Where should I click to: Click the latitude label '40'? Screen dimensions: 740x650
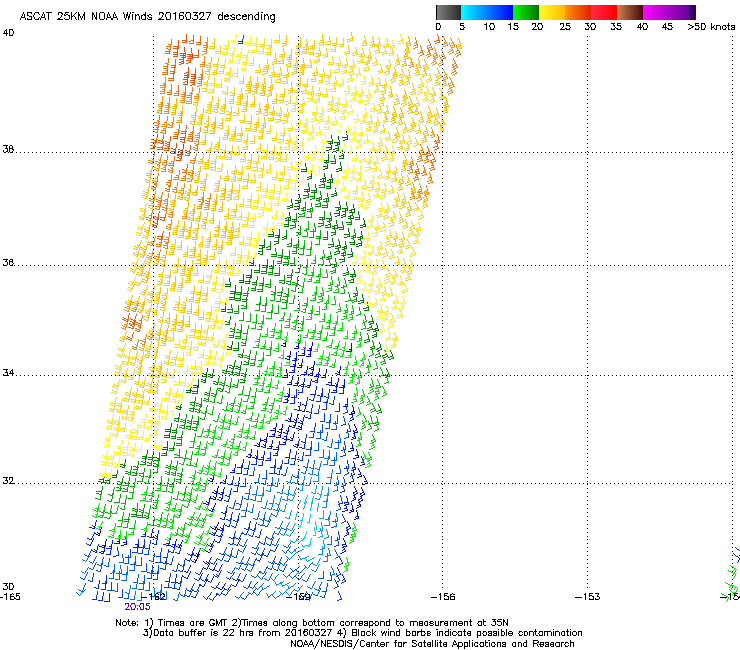[x=8, y=33]
